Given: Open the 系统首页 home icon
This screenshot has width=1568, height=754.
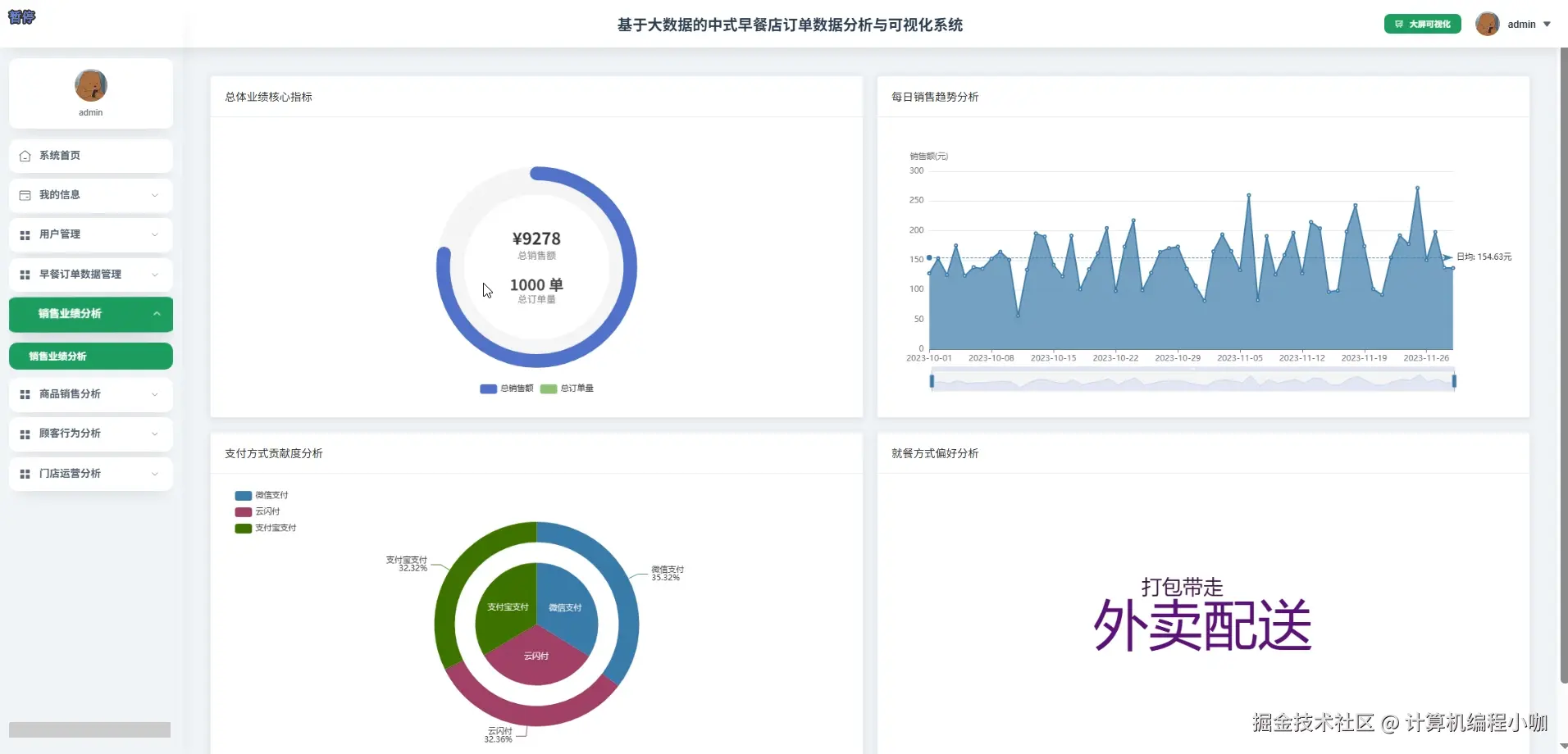Looking at the screenshot, I should pos(25,156).
